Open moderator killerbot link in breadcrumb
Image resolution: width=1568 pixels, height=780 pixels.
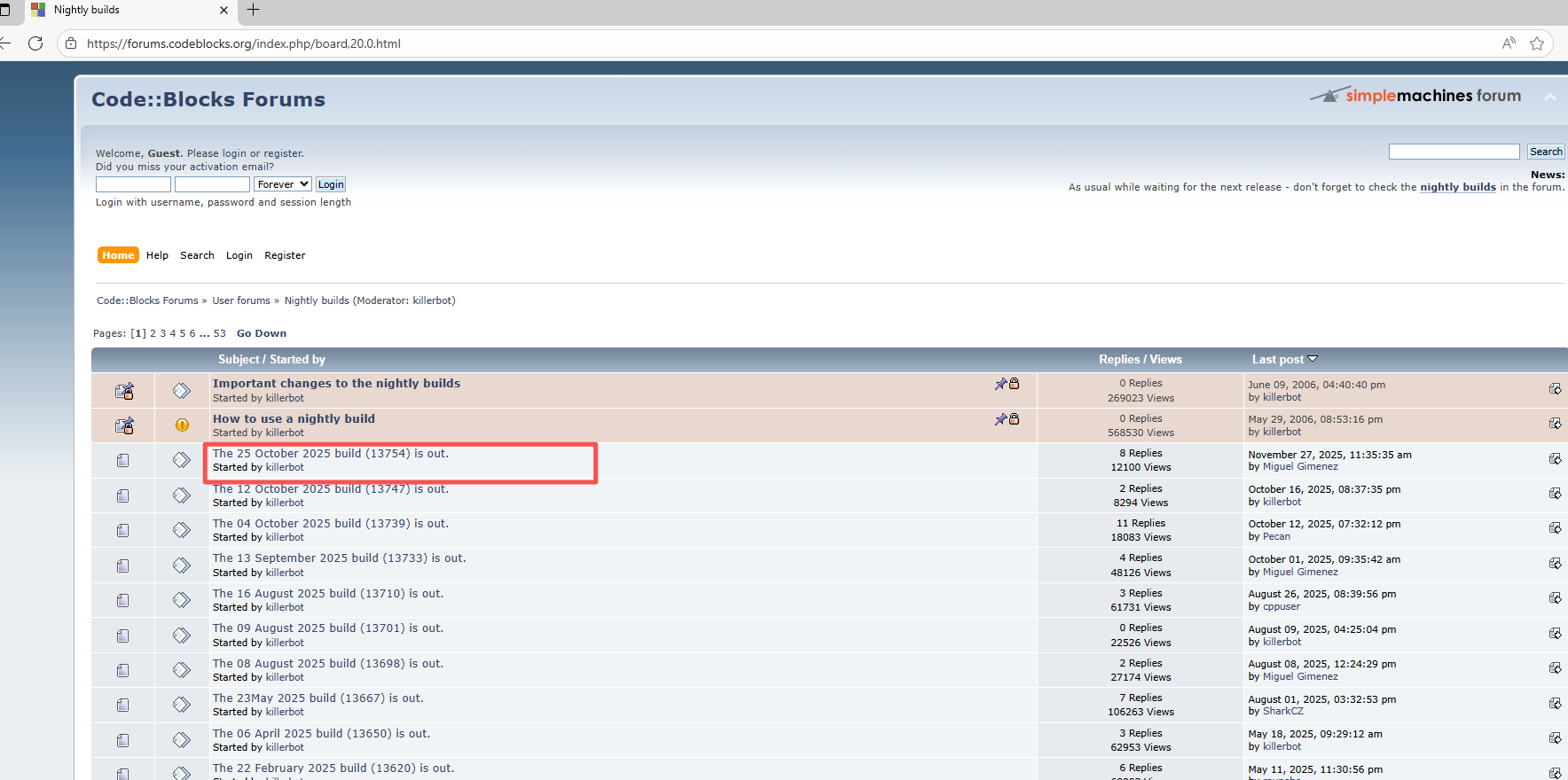(433, 300)
